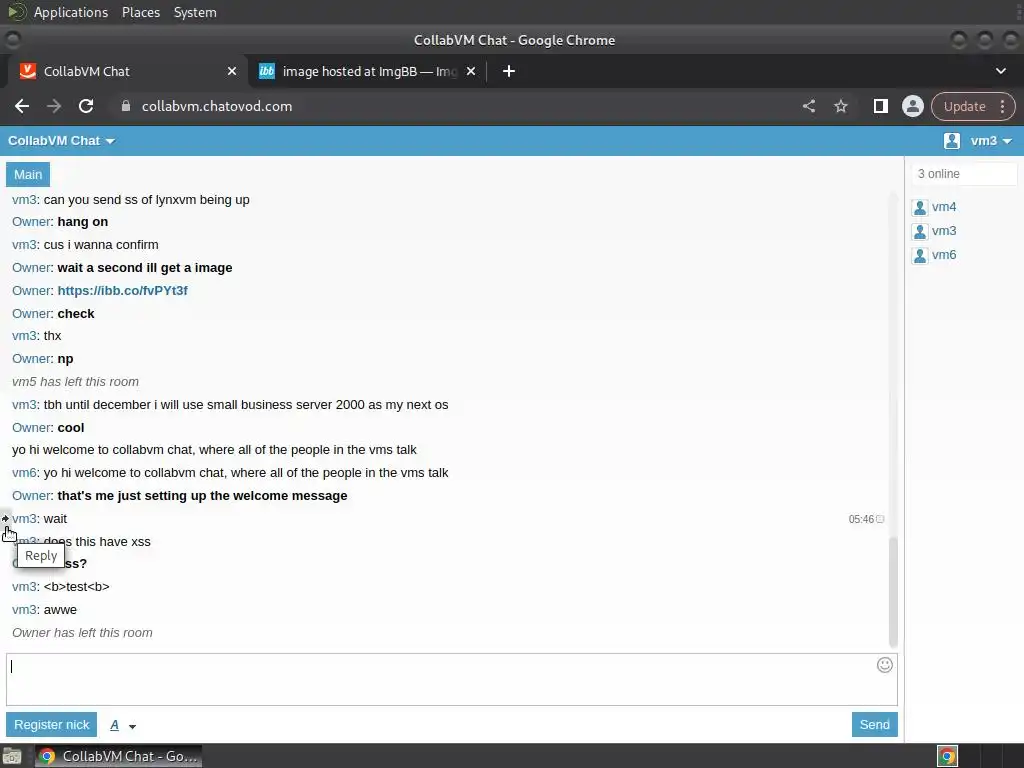Click the reply arrow beside the wait message
Viewport: 1024px width, 768px height.
pyautogui.click(x=5, y=519)
